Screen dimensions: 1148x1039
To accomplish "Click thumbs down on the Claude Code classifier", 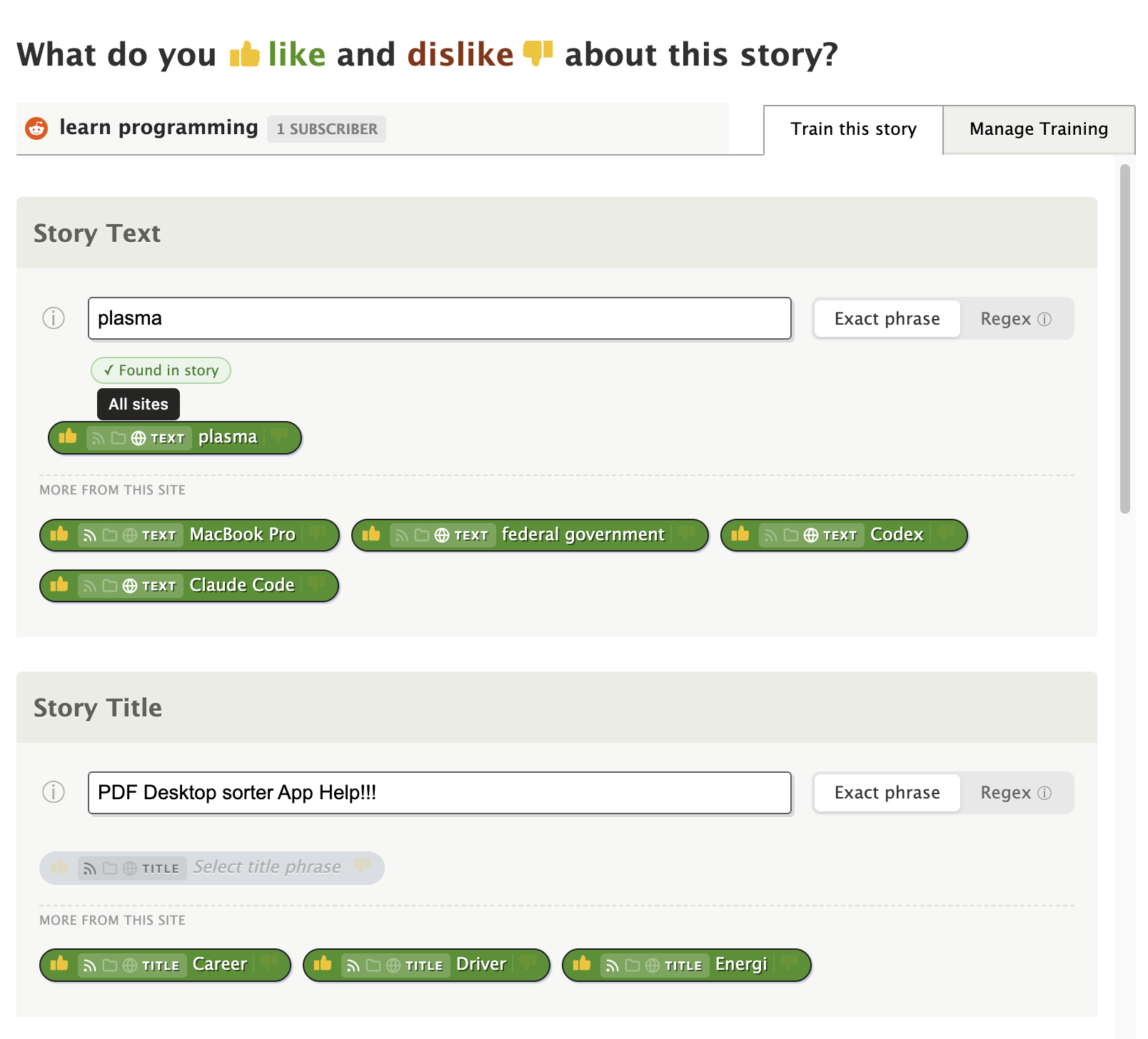I will pyautogui.click(x=317, y=585).
